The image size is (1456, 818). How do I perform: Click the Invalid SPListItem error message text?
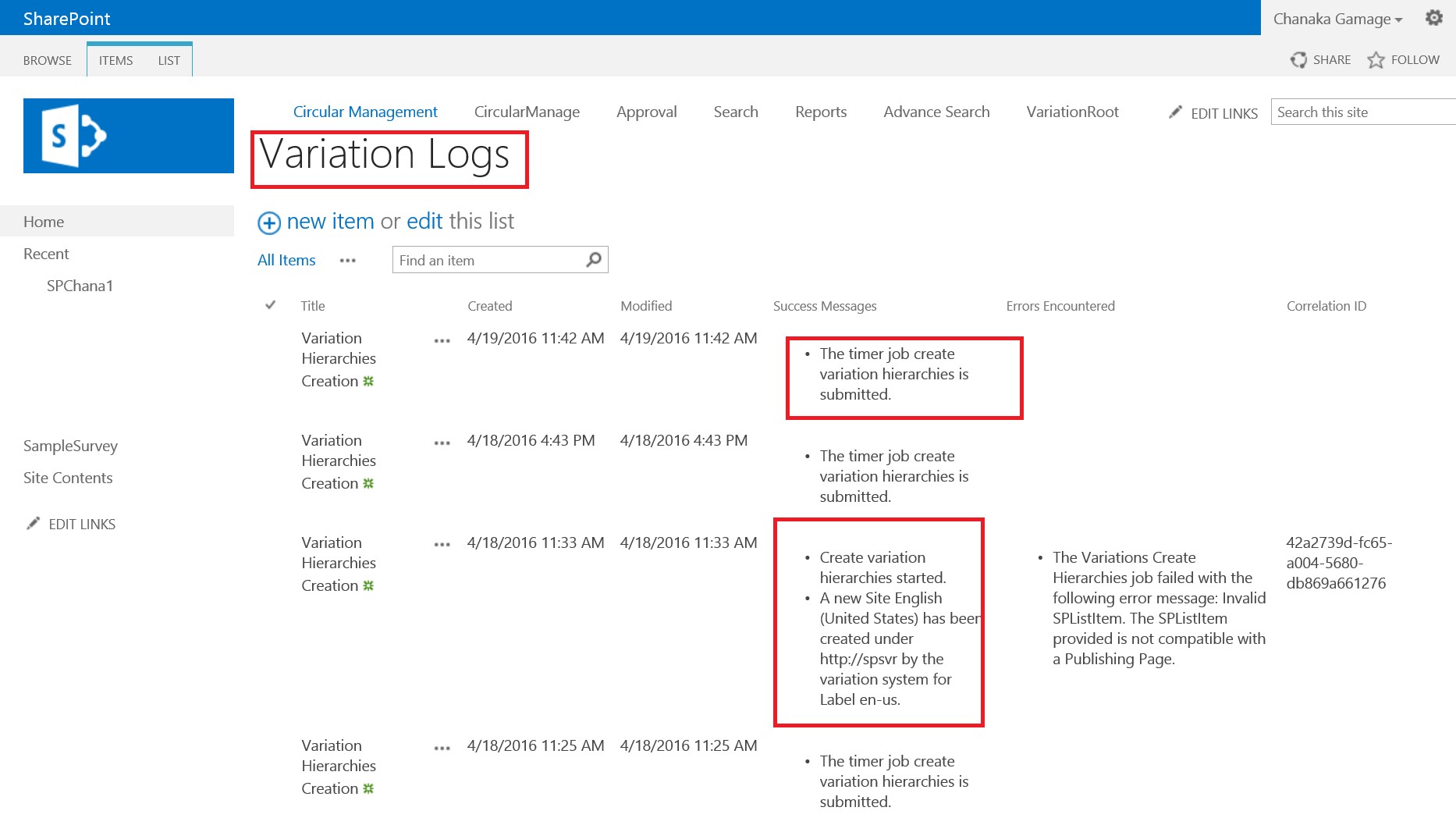(x=1159, y=608)
